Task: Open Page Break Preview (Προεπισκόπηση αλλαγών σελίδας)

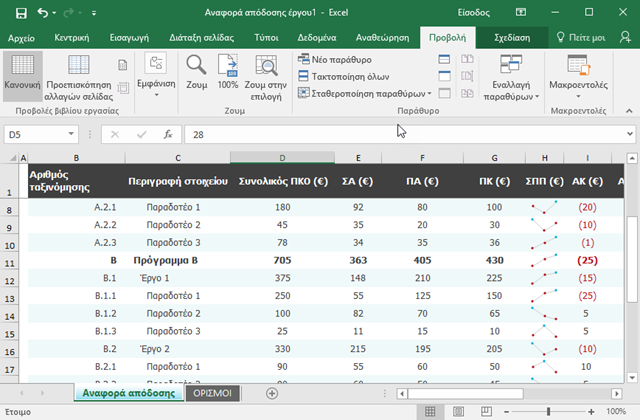Action: pyautogui.click(x=78, y=78)
